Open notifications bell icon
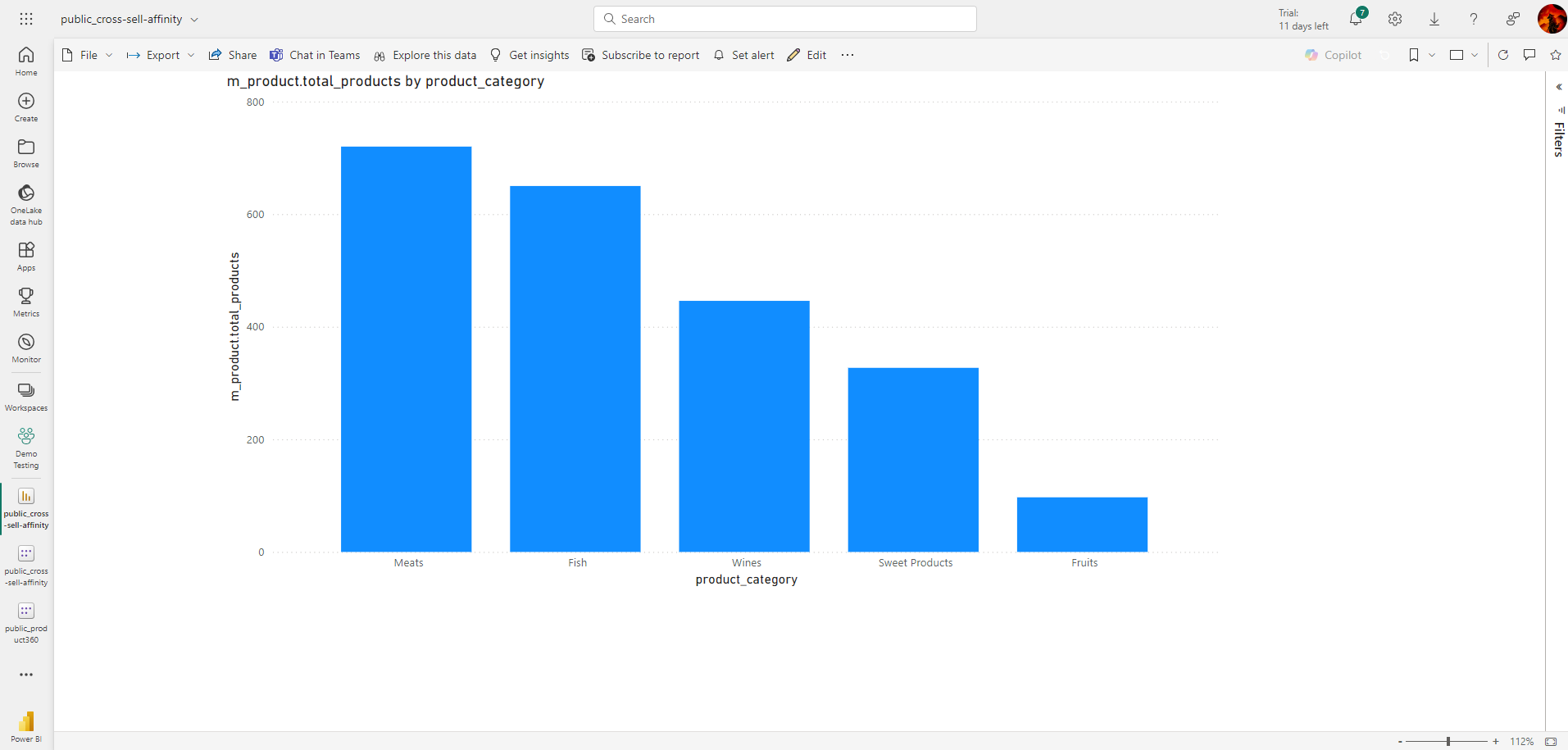The height and width of the screenshot is (750, 1568). (1357, 19)
